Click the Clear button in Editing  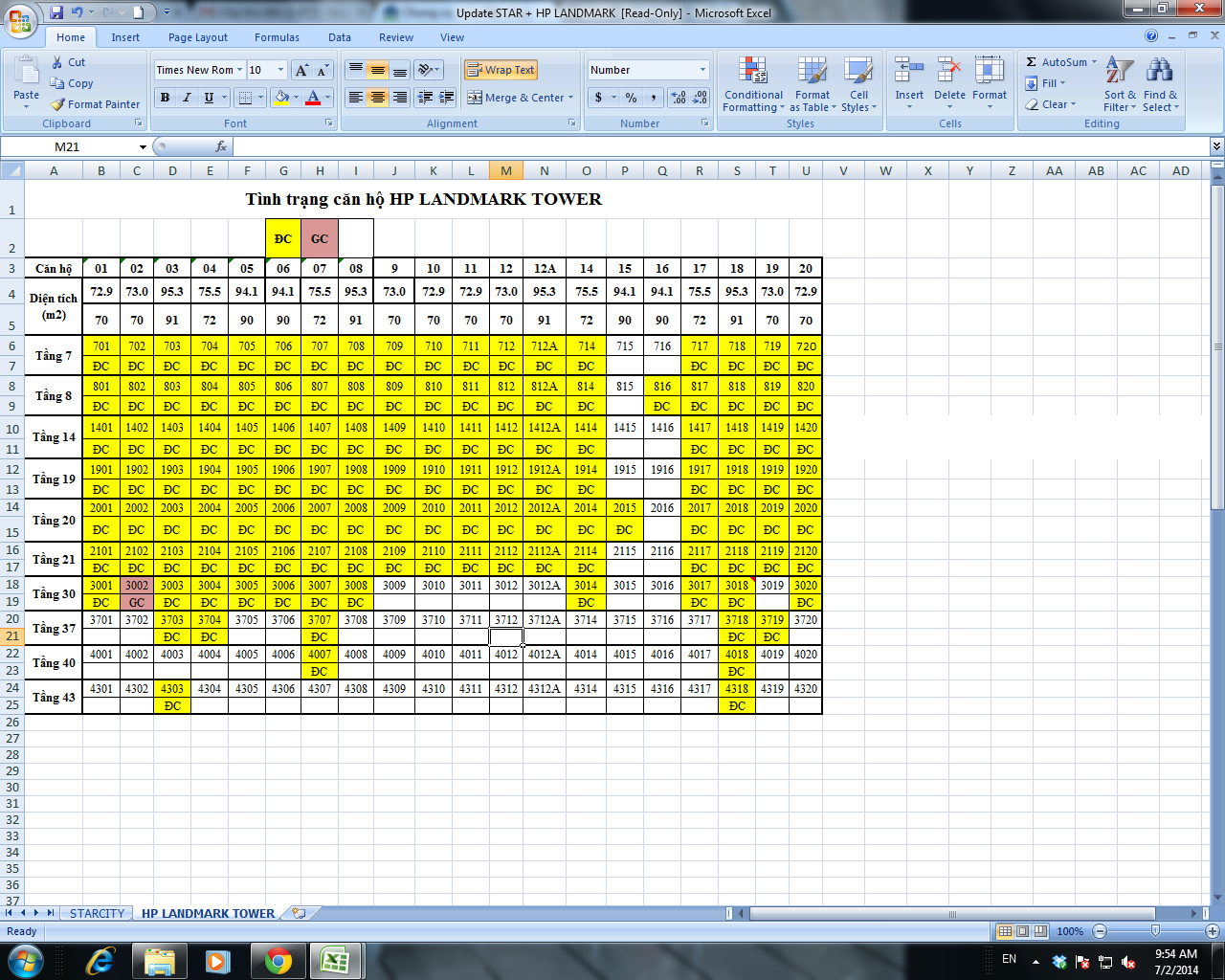tap(1050, 104)
